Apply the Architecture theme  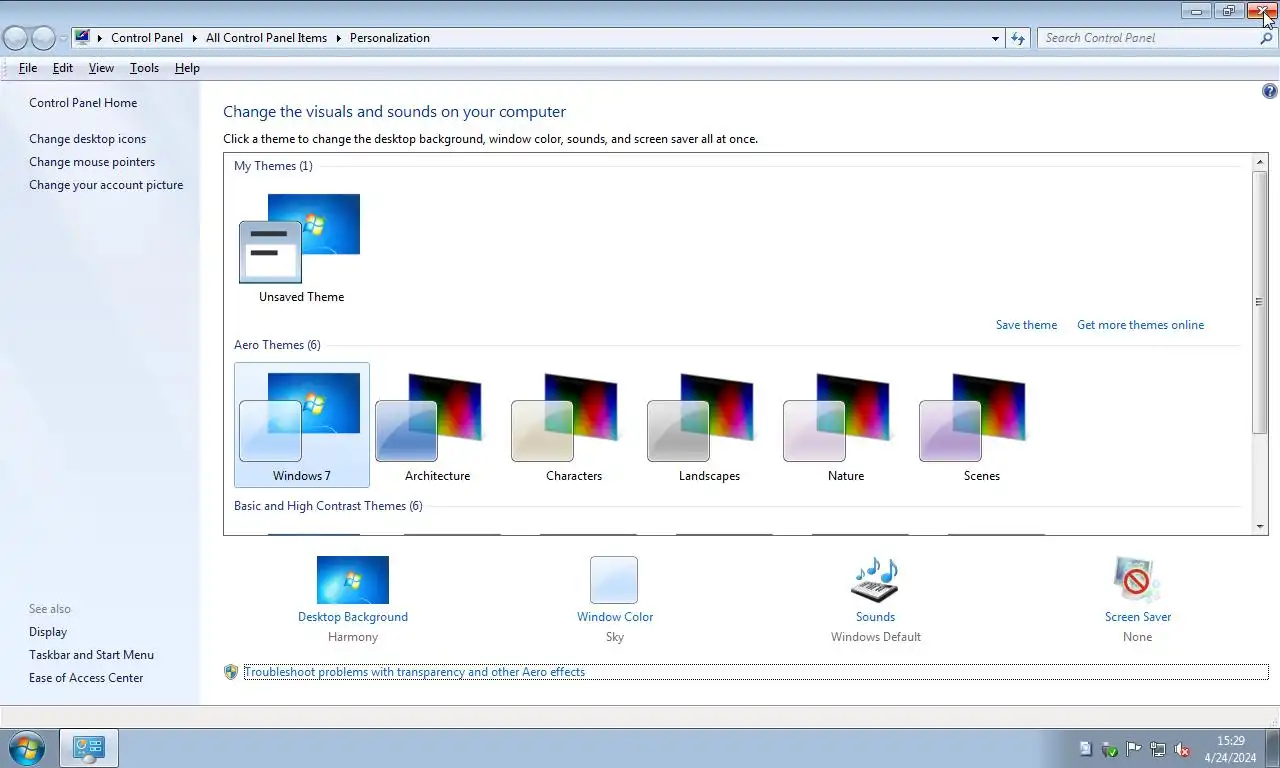(x=437, y=425)
